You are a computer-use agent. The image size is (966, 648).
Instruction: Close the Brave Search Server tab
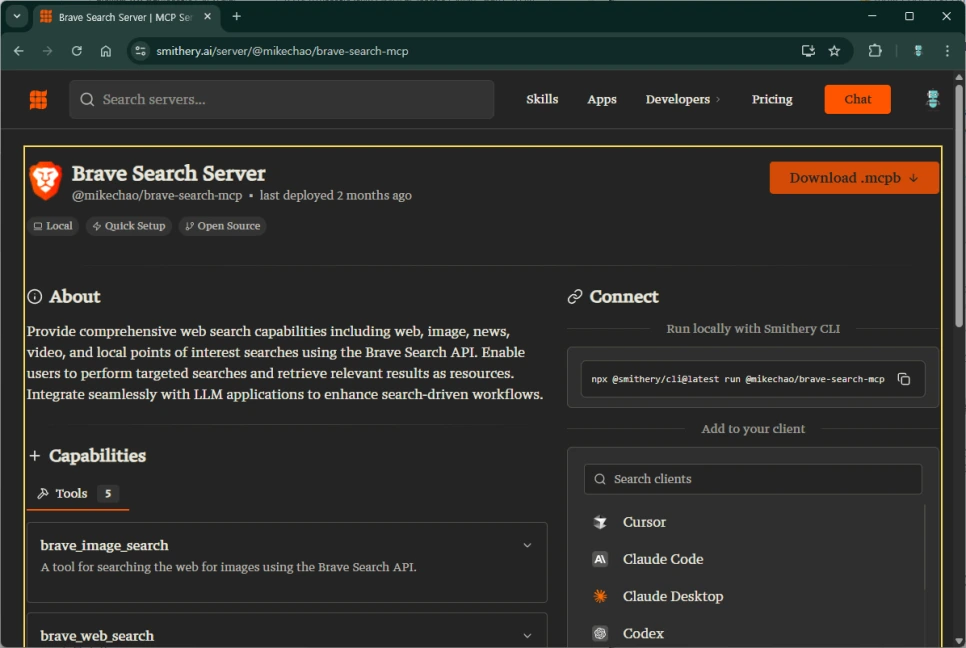[208, 17]
